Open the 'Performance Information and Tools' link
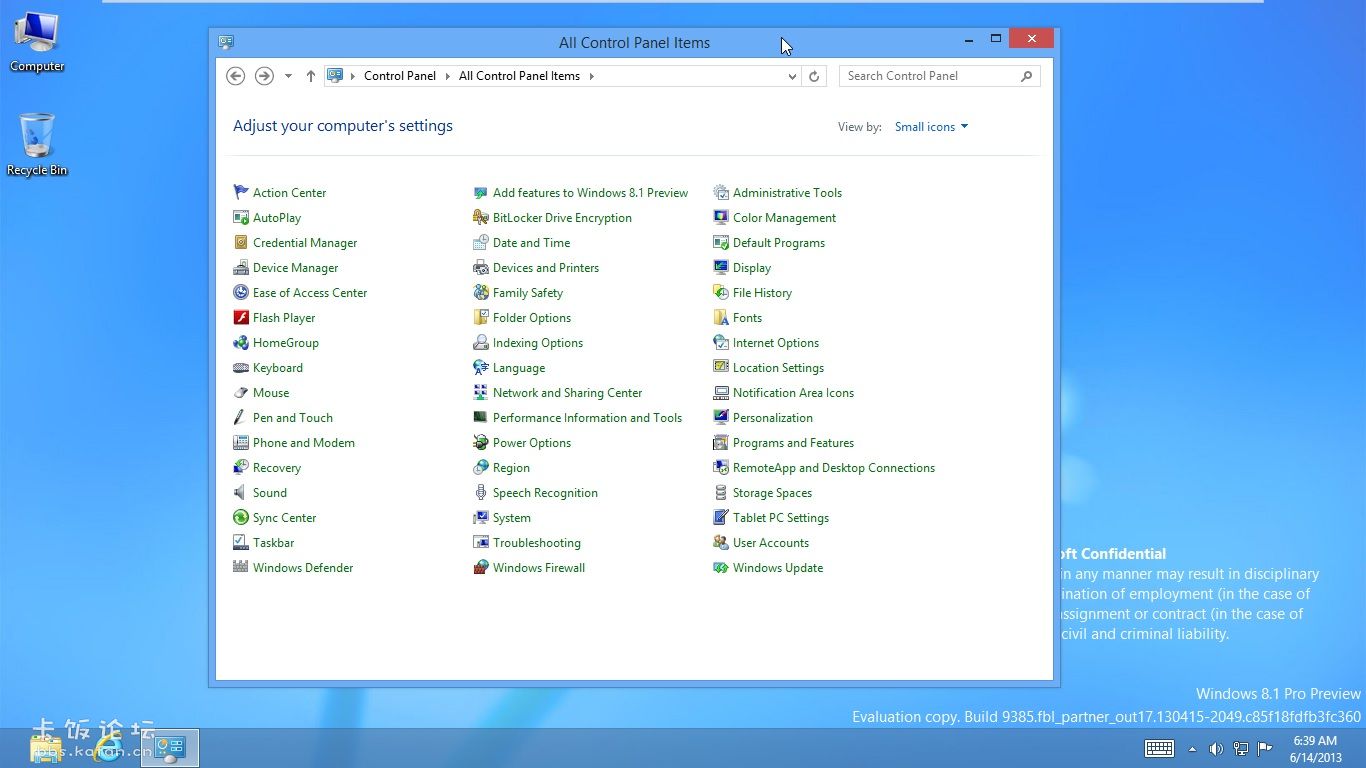Viewport: 1366px width, 768px height. pos(587,417)
